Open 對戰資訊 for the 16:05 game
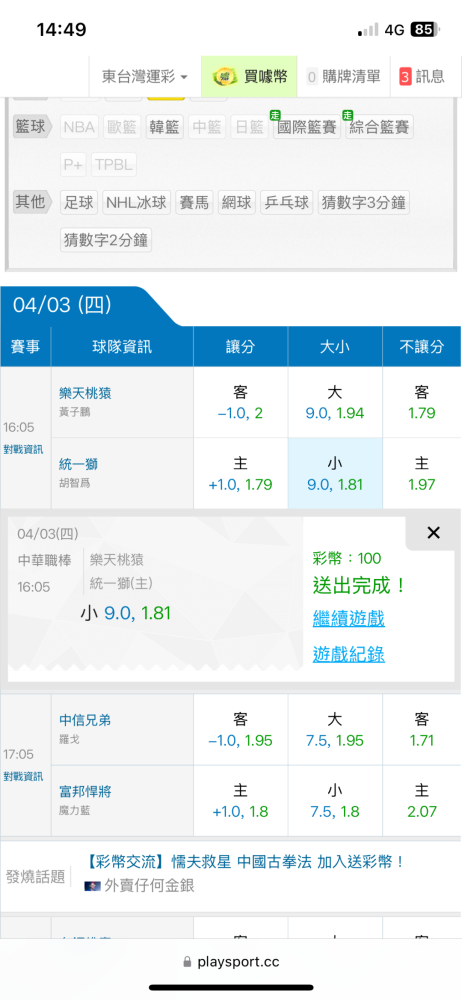This screenshot has height=1000, width=462. [23, 449]
